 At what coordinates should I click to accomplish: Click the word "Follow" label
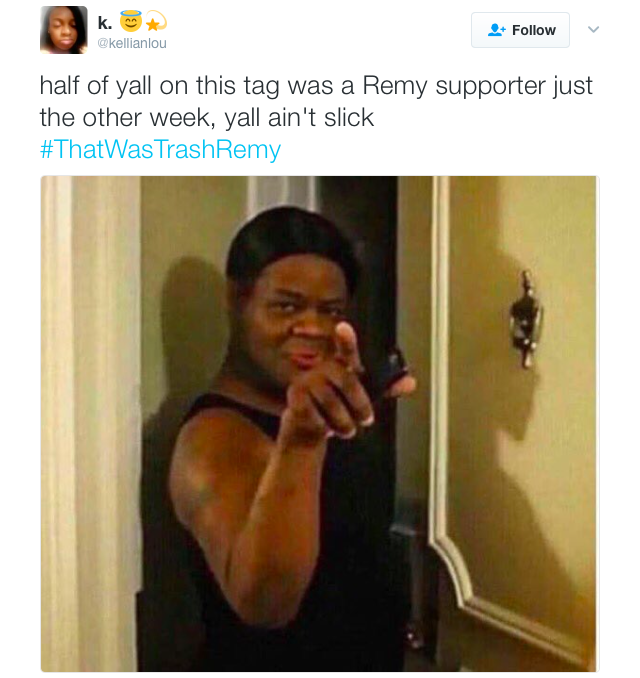click(534, 30)
